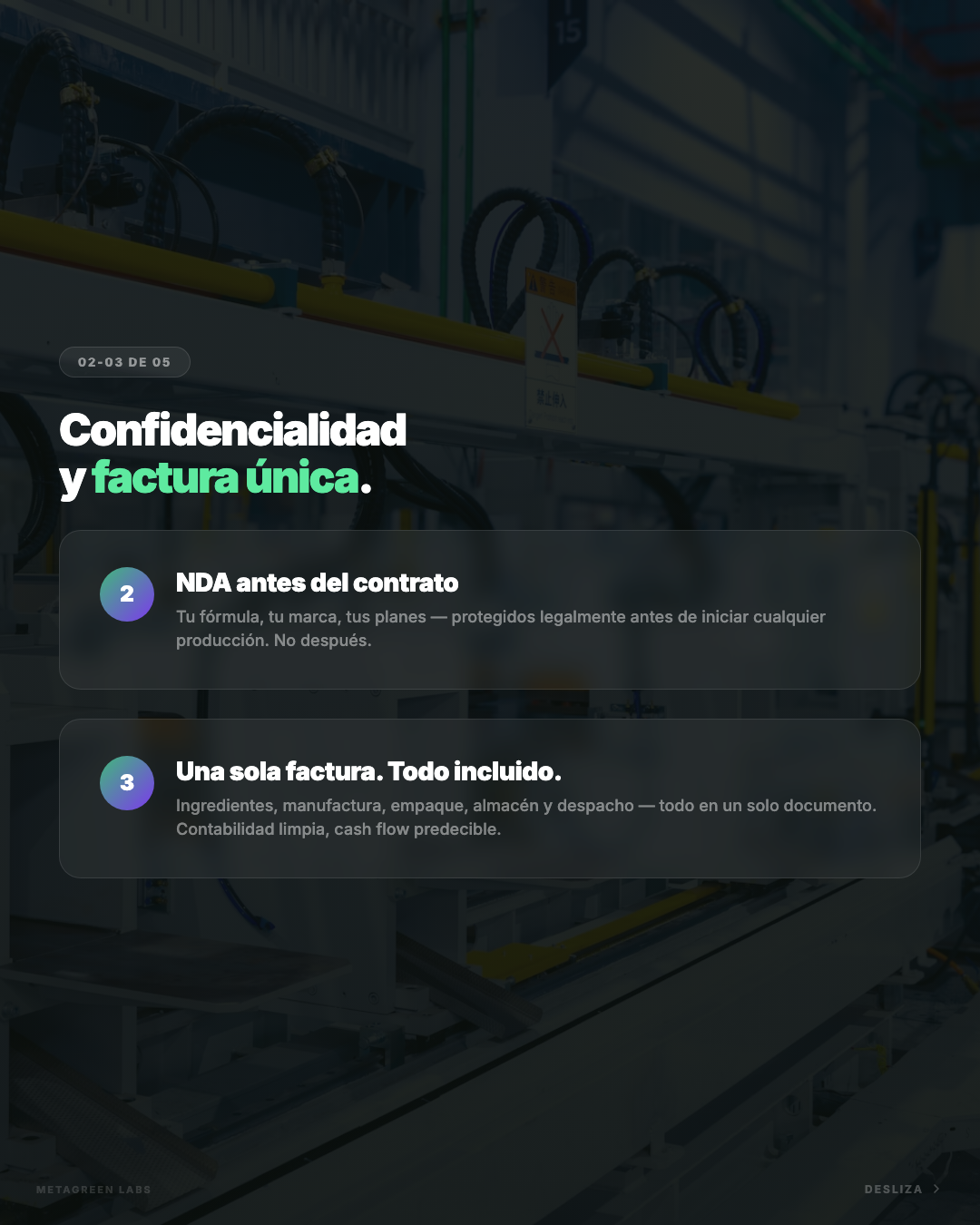The width and height of the screenshot is (980, 1225).
Task: Expand the NDA card description text
Action: pos(501,628)
